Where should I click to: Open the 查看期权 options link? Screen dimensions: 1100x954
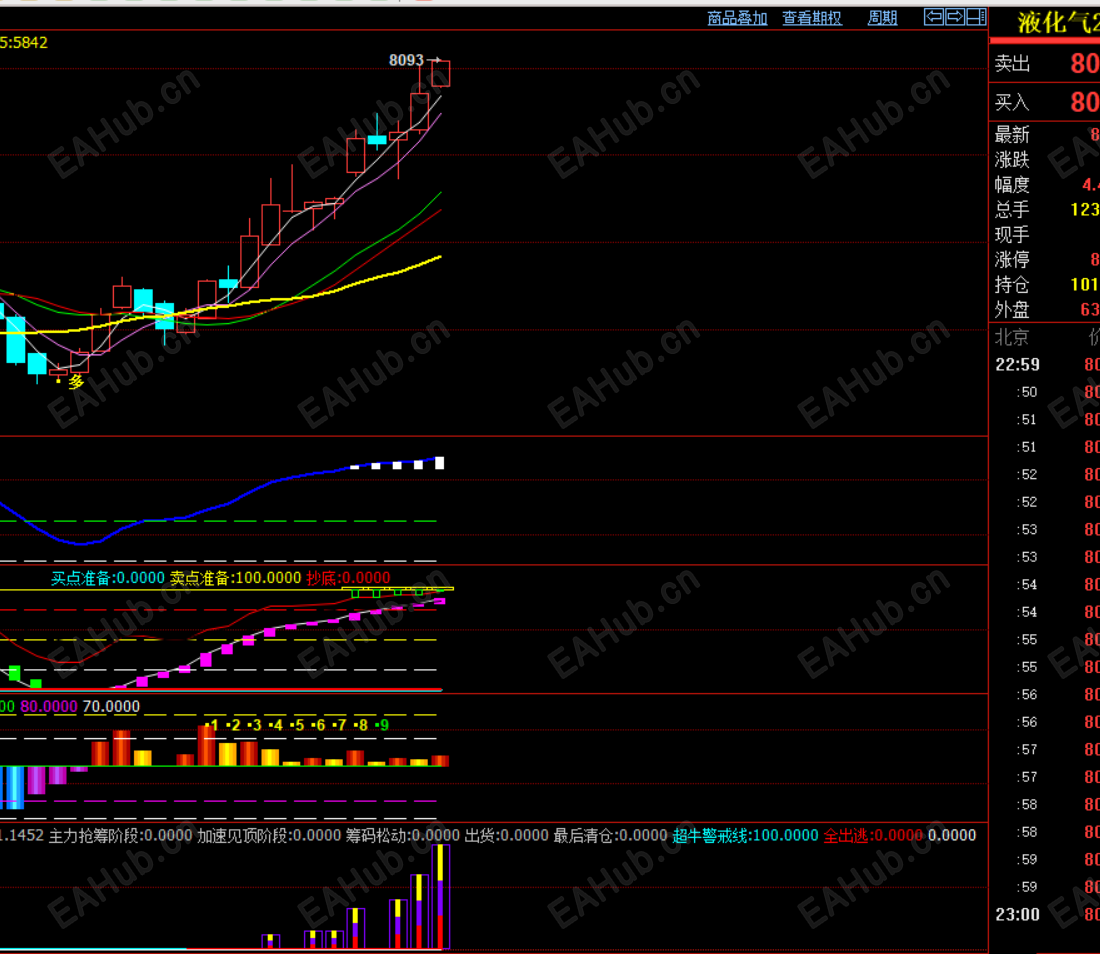click(x=812, y=18)
